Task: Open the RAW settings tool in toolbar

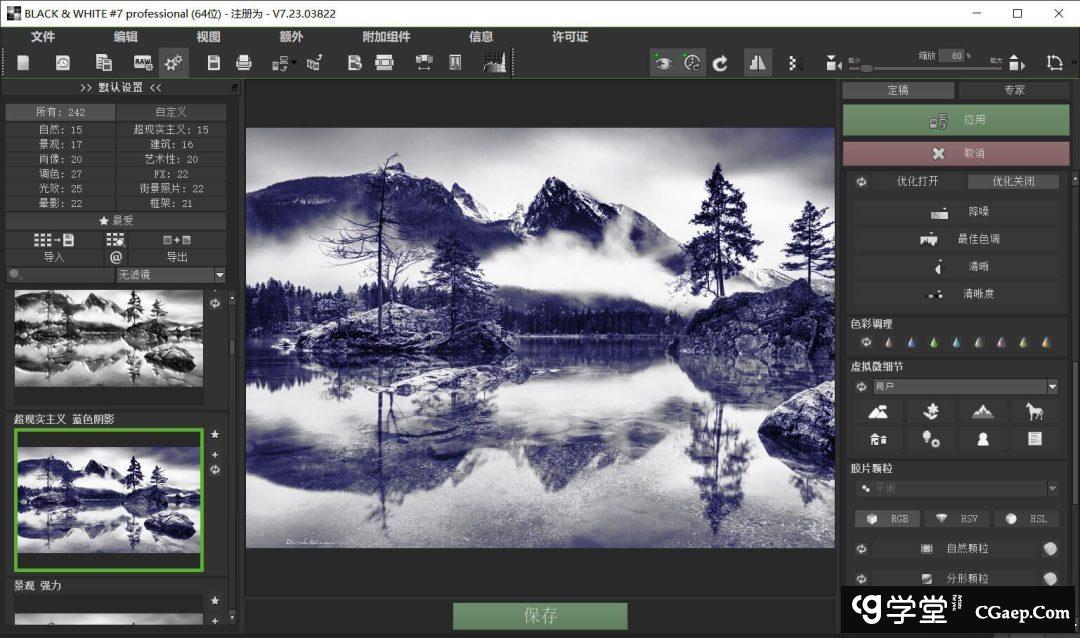Action: pyautogui.click(x=142, y=63)
